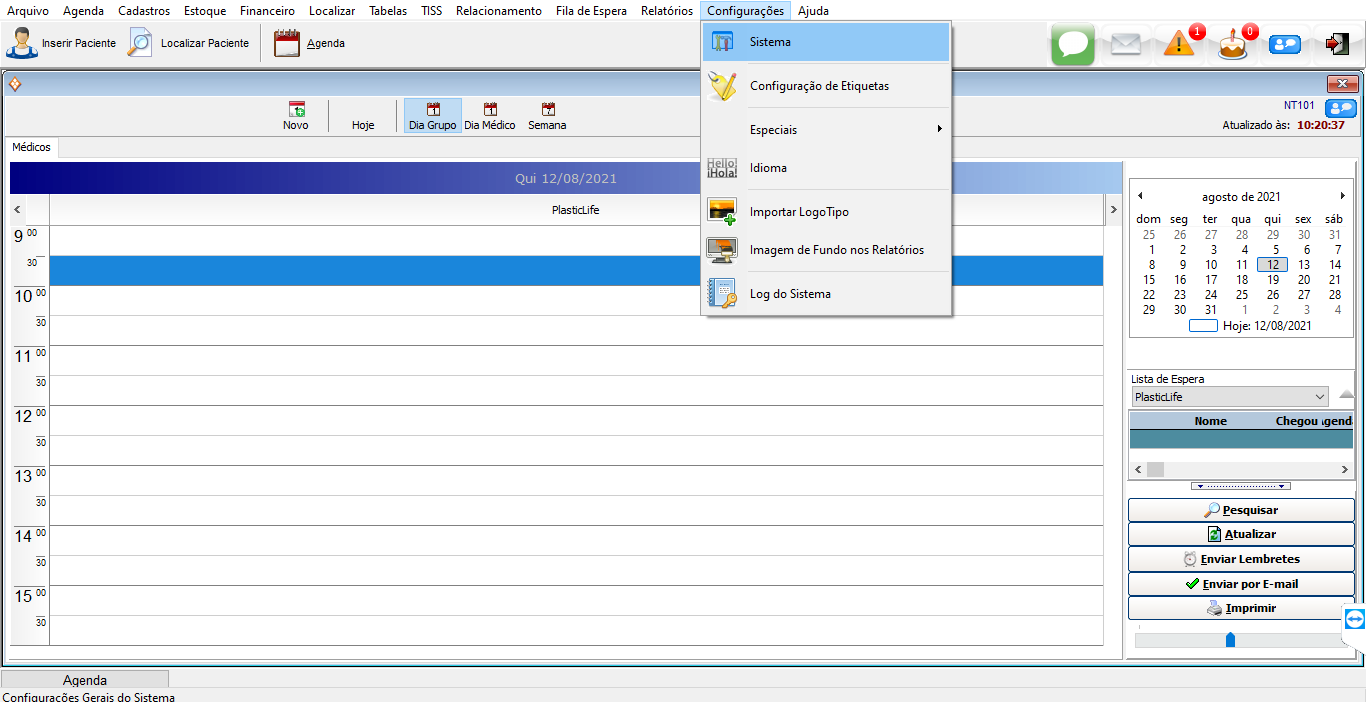Viewport: 1366px width, 702px height.
Task: Click the warning alert icon
Action: (x=1180, y=45)
